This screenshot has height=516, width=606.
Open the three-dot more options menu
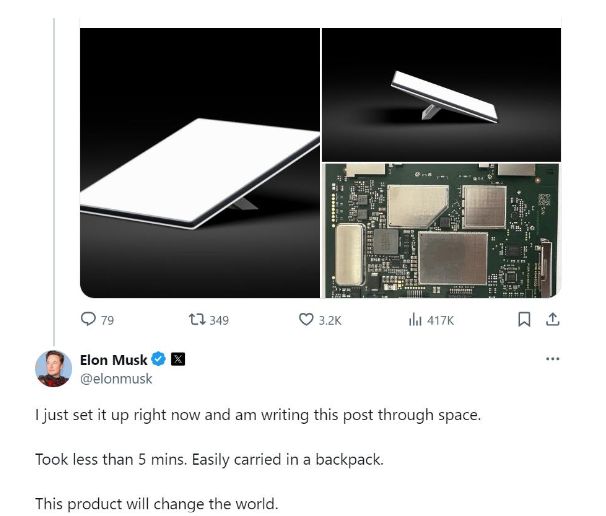(553, 360)
